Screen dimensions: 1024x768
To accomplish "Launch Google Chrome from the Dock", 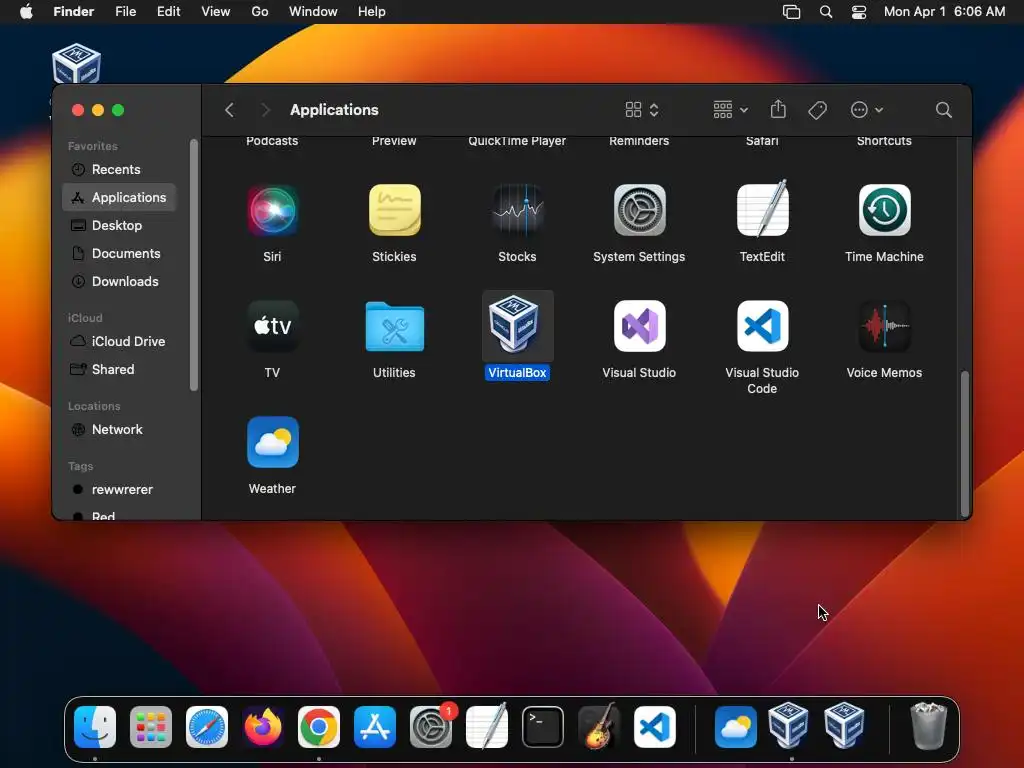I will click(x=319, y=727).
